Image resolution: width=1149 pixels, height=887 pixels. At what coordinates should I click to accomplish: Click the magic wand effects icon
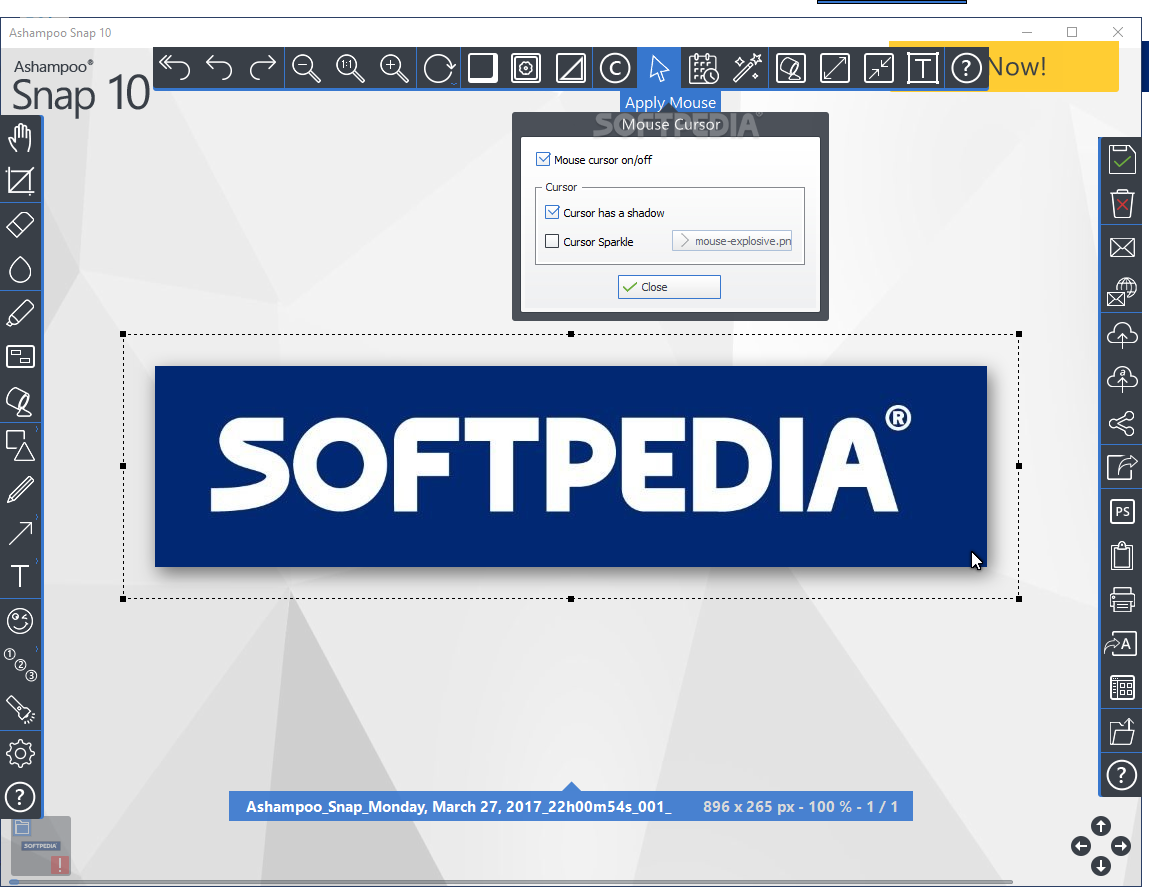tap(747, 68)
